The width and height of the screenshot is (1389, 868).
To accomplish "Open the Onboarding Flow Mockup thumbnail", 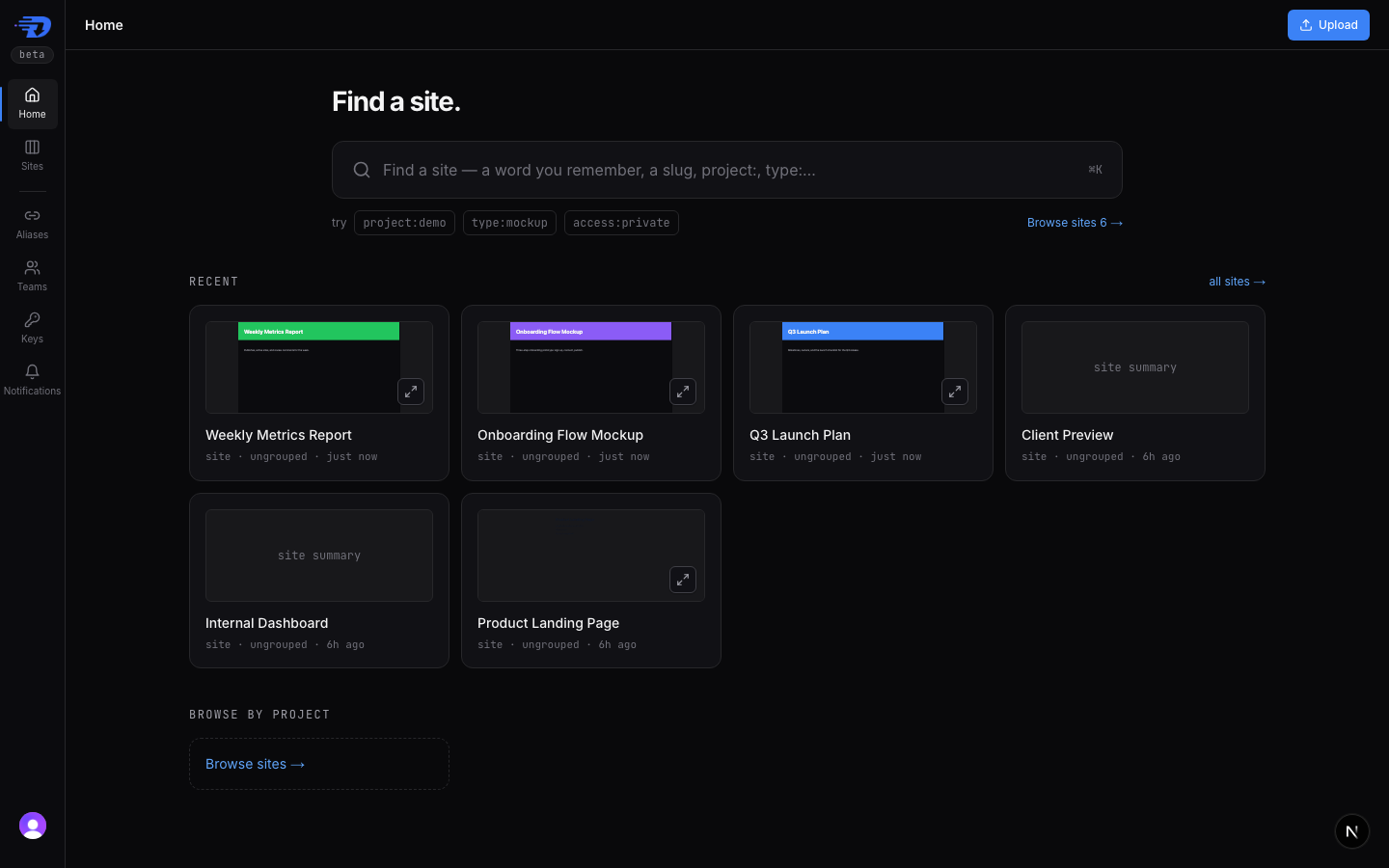I will tap(591, 367).
